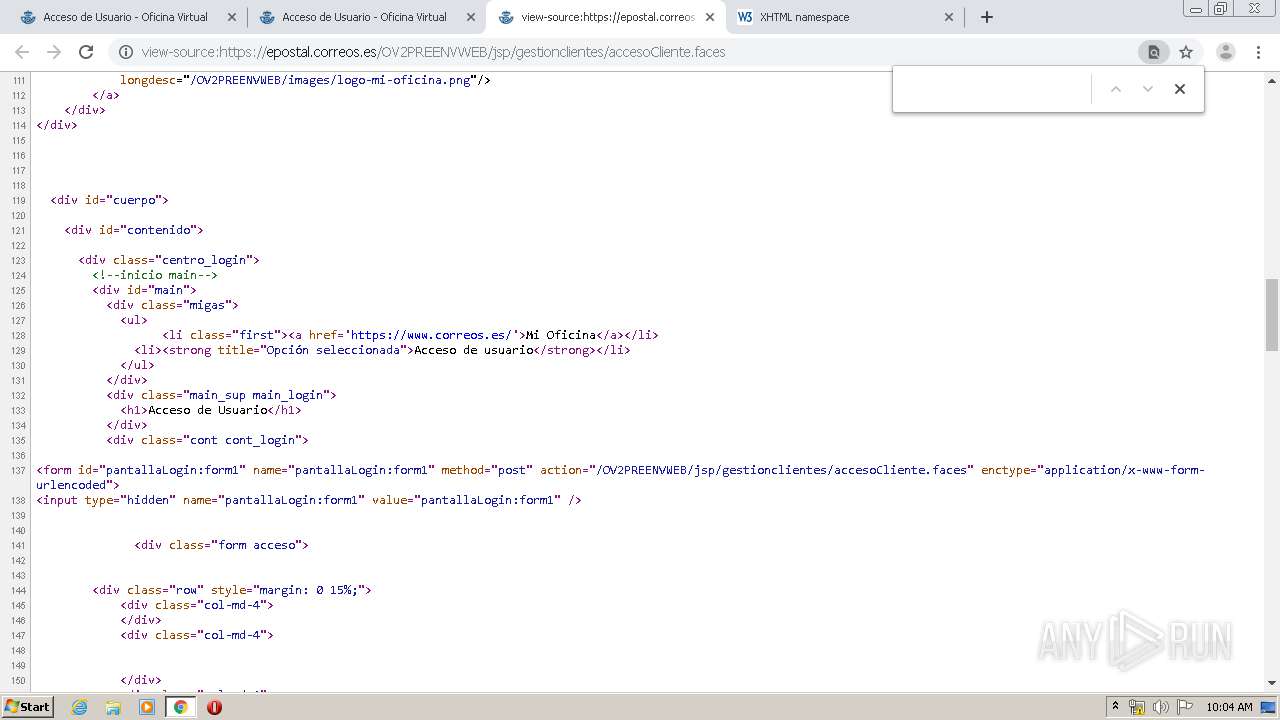Screen dimensions: 1280x720
Task: Click the hidden input on line 138
Action: point(309,500)
